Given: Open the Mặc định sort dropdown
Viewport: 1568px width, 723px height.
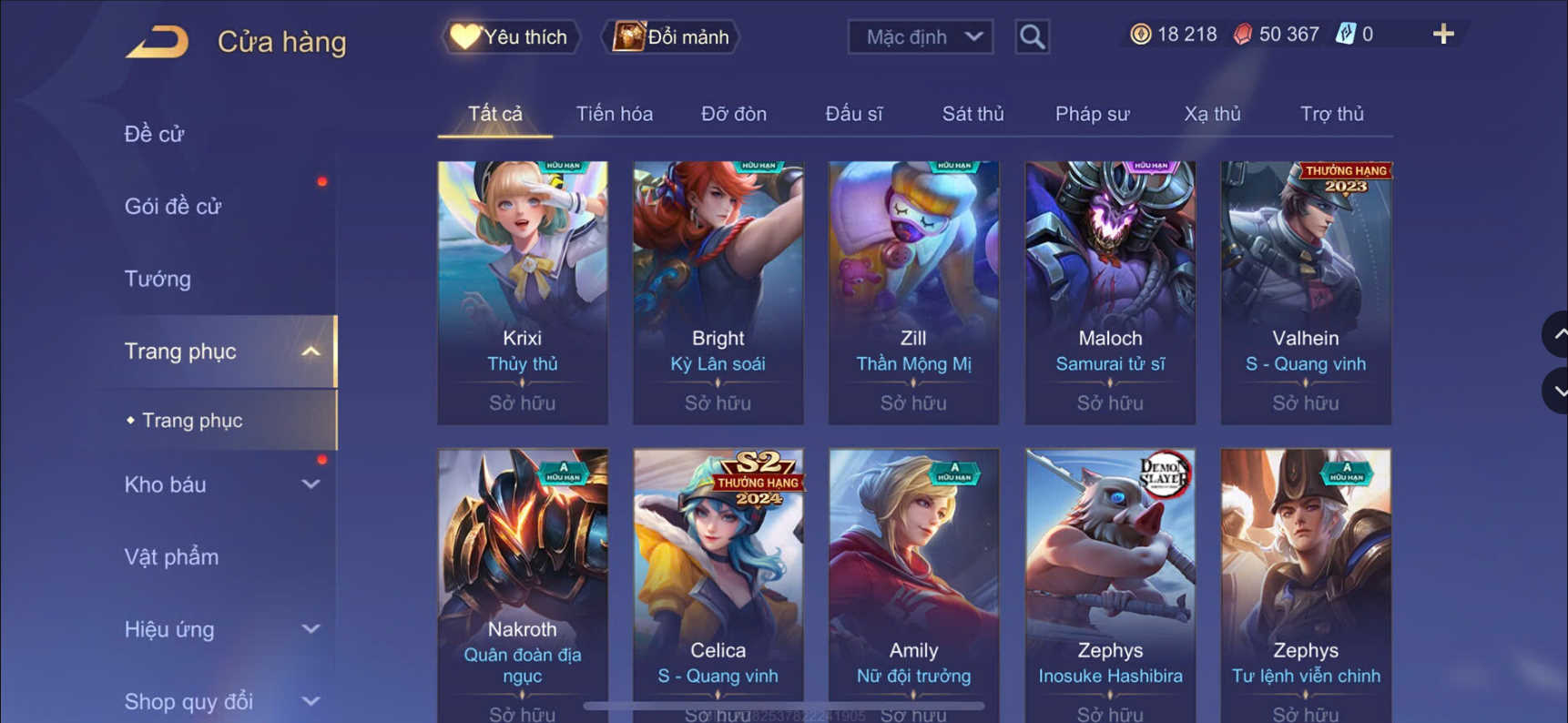Looking at the screenshot, I should (x=920, y=37).
